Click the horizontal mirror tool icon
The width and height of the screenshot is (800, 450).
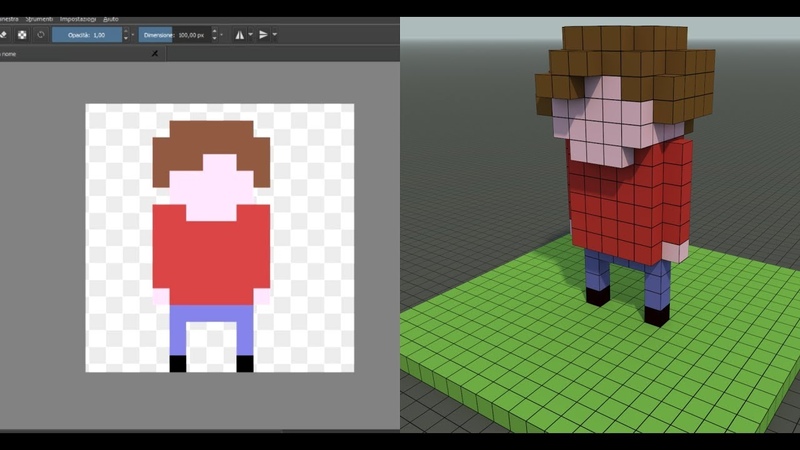click(239, 35)
